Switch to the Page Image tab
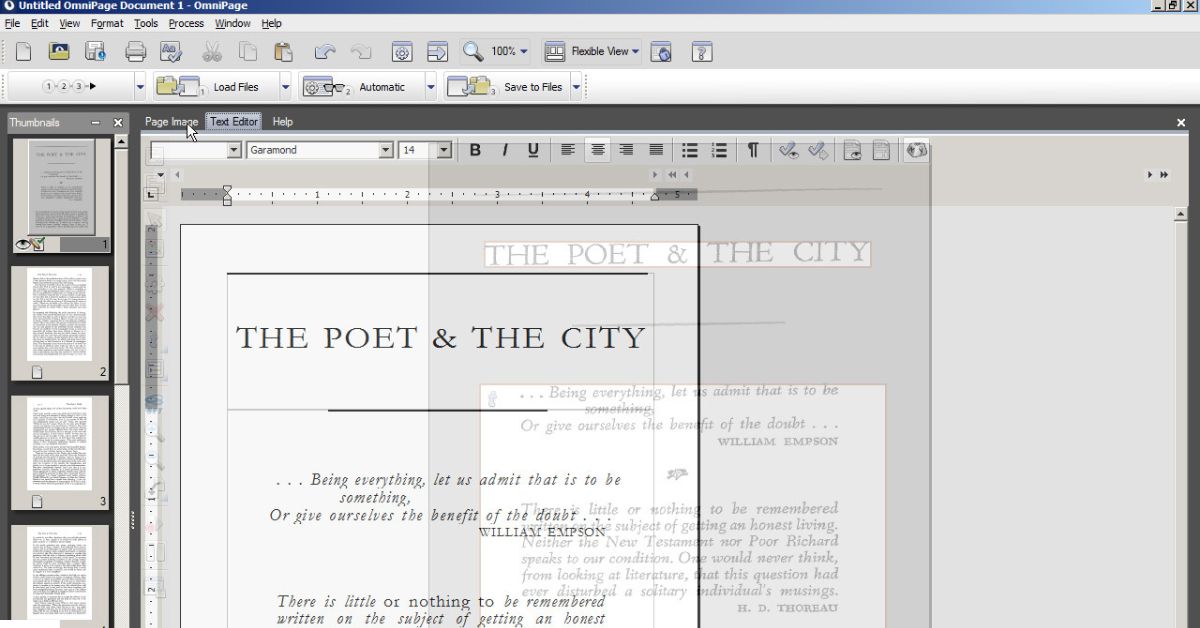 pyautogui.click(x=171, y=122)
